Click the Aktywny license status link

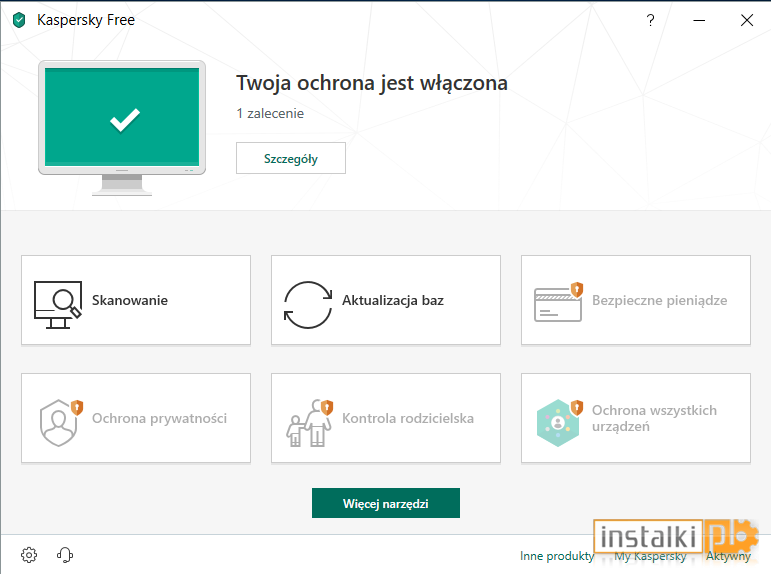point(728,556)
